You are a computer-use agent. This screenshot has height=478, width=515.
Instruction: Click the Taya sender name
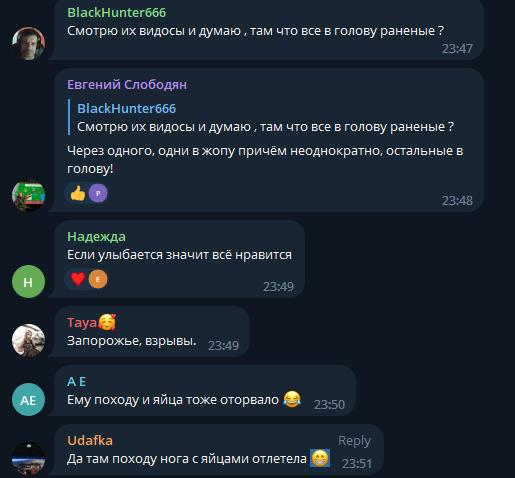(x=82, y=323)
